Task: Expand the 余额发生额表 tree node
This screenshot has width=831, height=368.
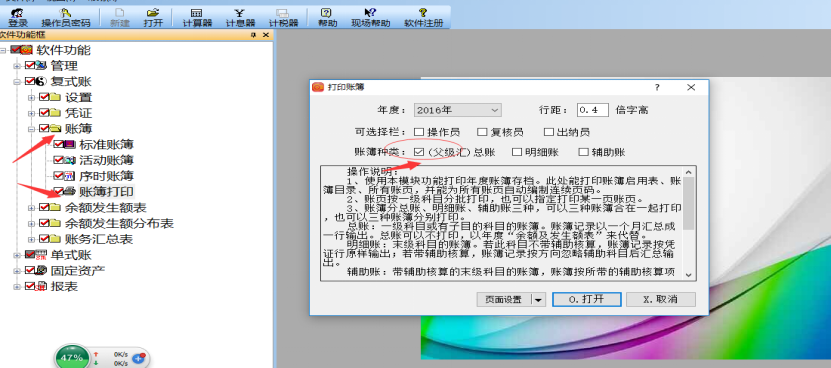Action: click(32, 207)
